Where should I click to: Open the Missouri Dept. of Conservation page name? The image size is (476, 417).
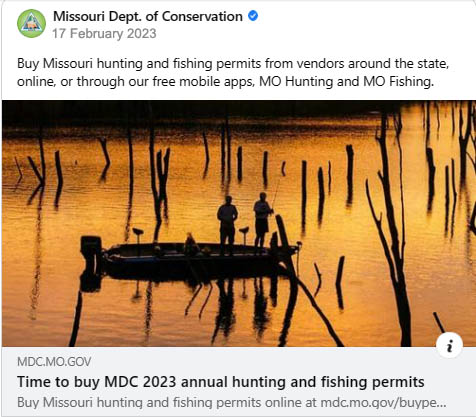pyautogui.click(x=148, y=16)
